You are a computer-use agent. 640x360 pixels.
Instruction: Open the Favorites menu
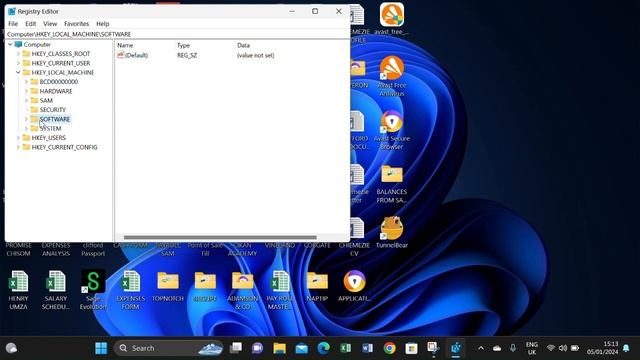pyautogui.click(x=76, y=24)
